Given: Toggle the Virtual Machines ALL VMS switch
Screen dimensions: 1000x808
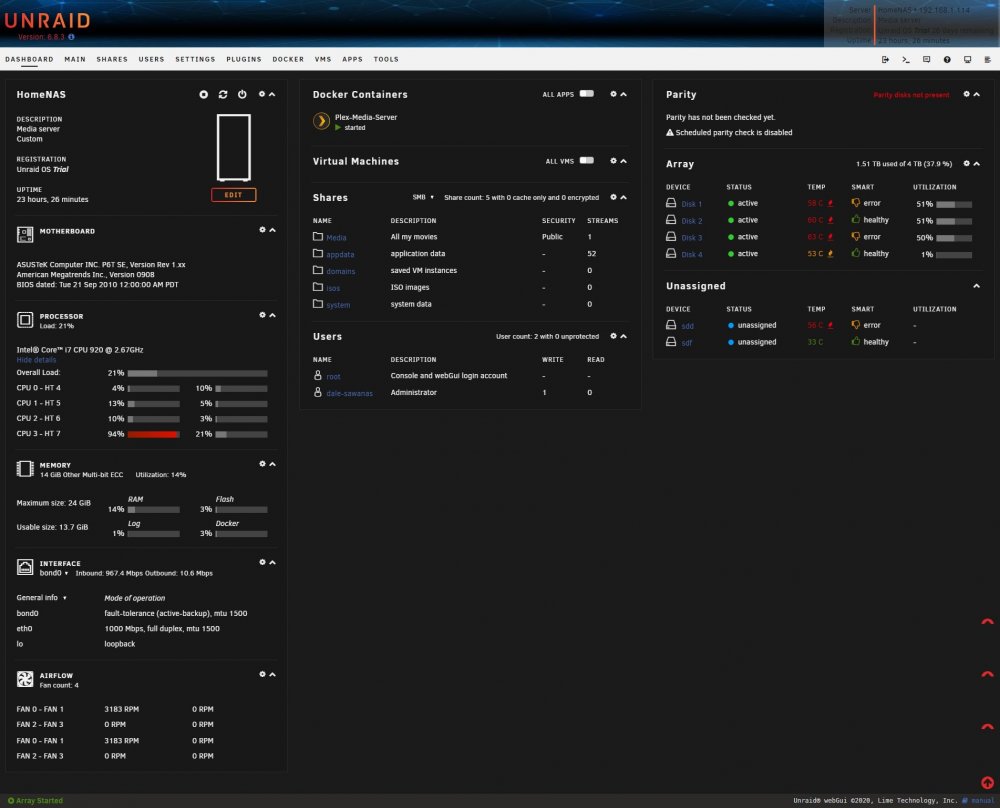Looking at the screenshot, I should point(587,161).
